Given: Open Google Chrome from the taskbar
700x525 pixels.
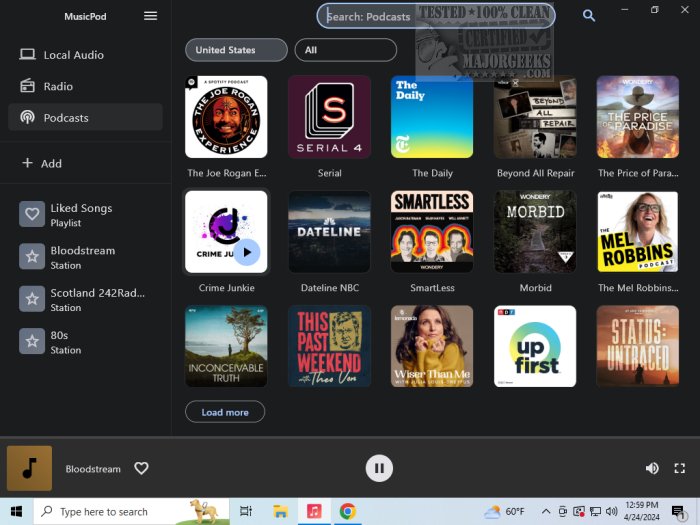Looking at the screenshot, I should [x=348, y=512].
